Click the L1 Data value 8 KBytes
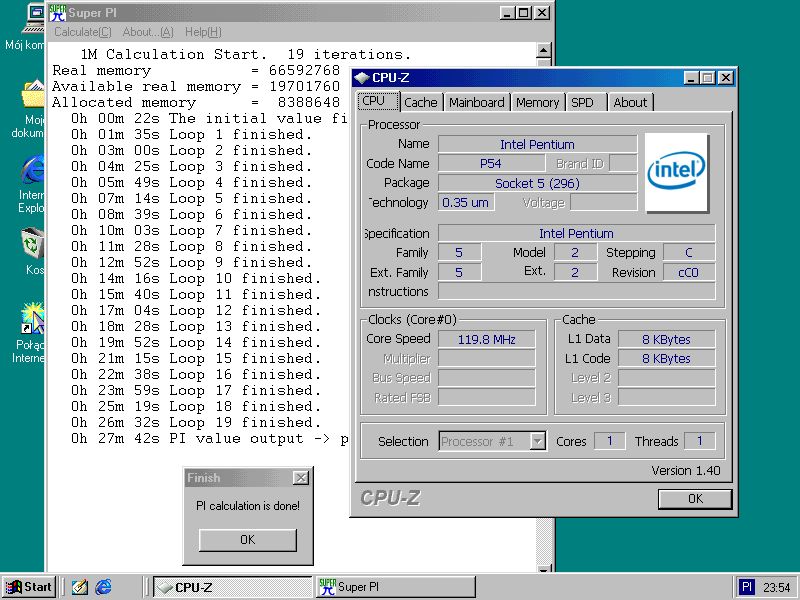This screenshot has height=600, width=800. 666,339
